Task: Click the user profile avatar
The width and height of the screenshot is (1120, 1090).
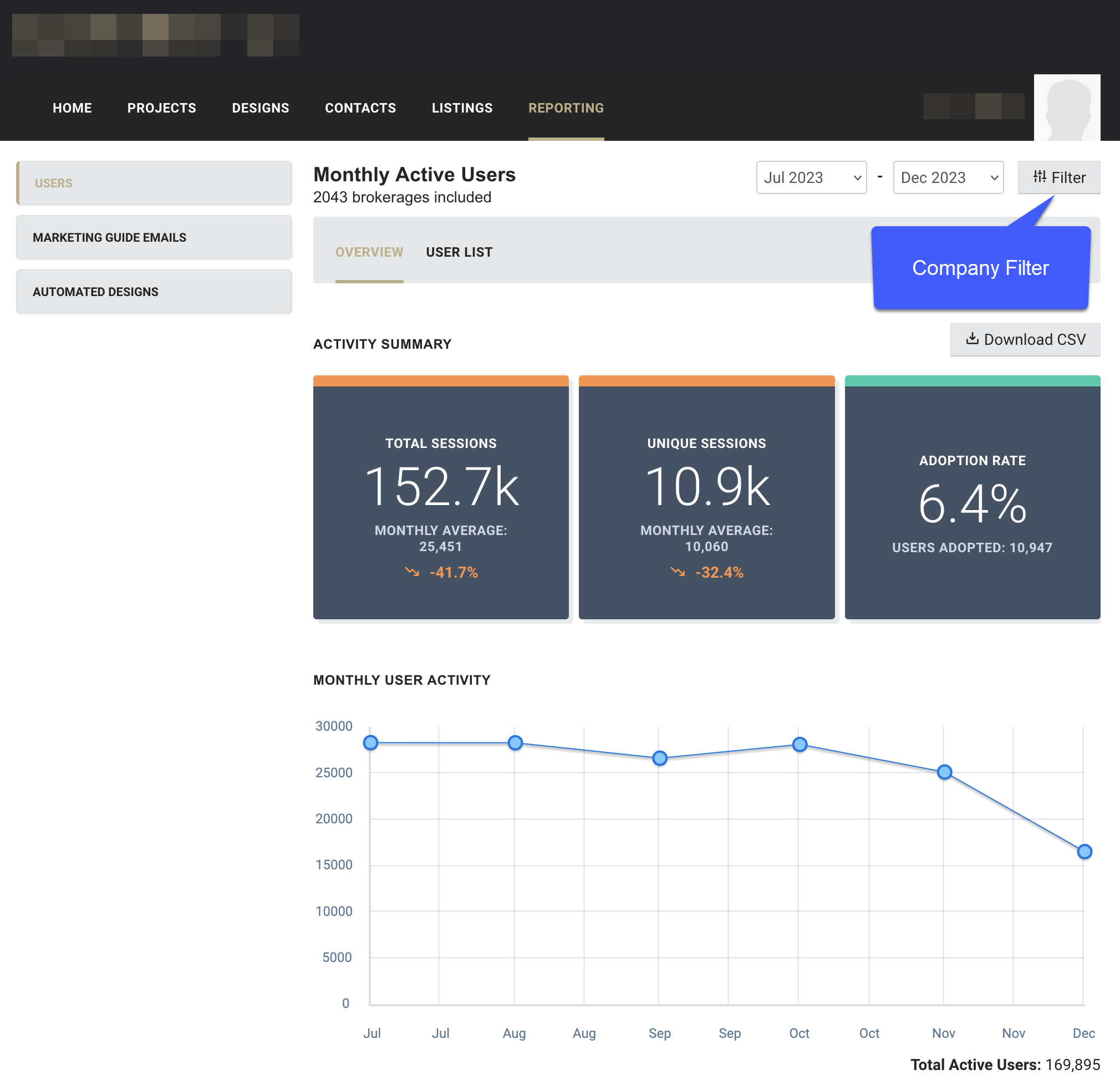Action: pos(1067,108)
